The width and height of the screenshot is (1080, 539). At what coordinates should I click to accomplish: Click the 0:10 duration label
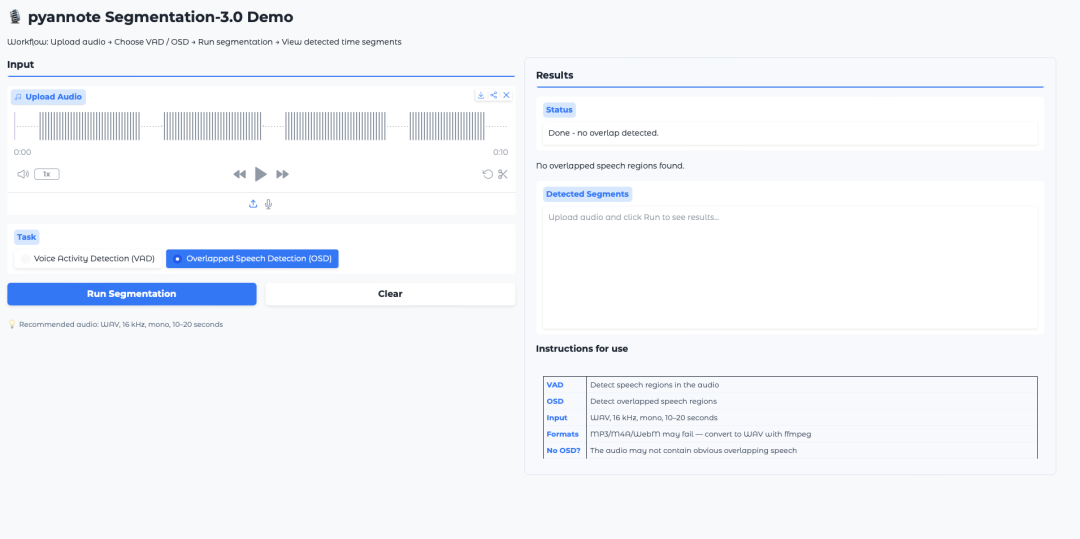(x=501, y=152)
